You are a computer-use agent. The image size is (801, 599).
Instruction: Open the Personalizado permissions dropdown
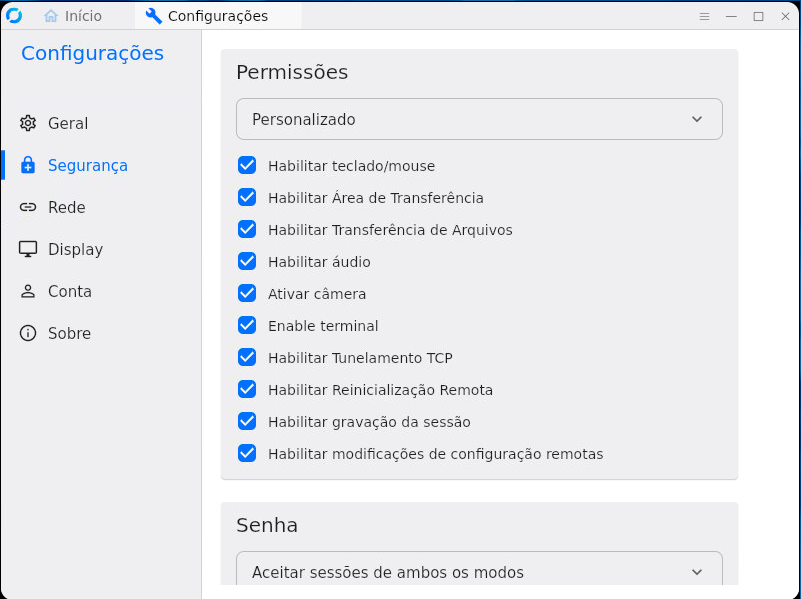479,119
